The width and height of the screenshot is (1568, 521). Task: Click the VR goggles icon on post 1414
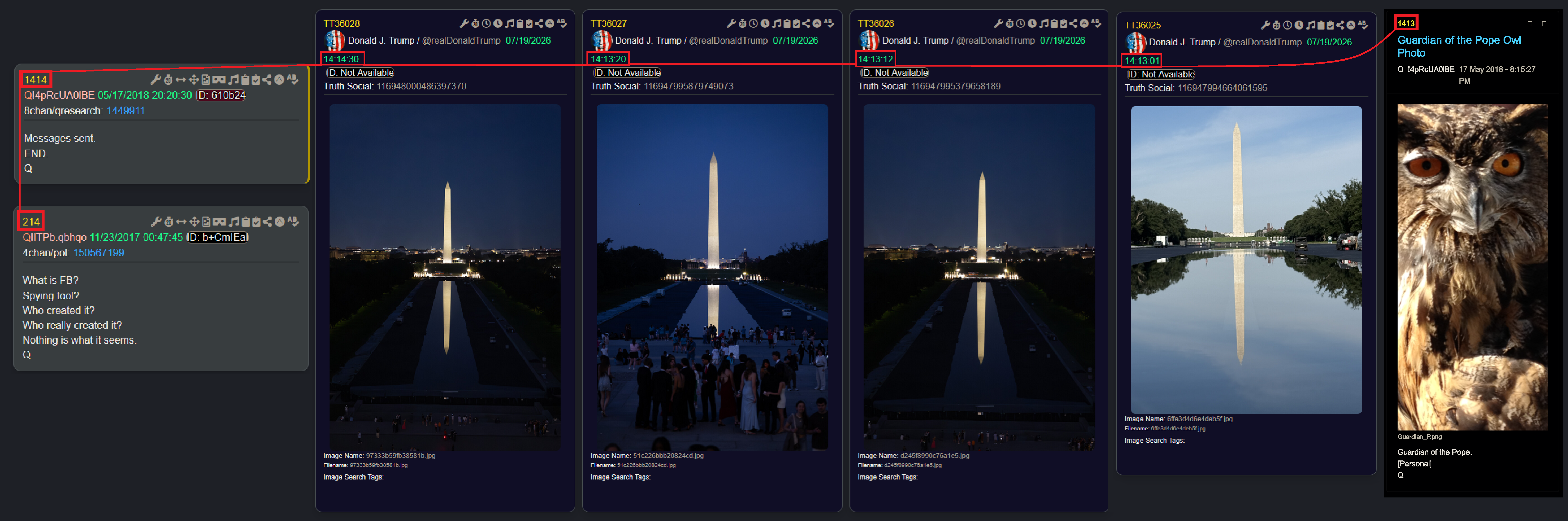click(219, 80)
